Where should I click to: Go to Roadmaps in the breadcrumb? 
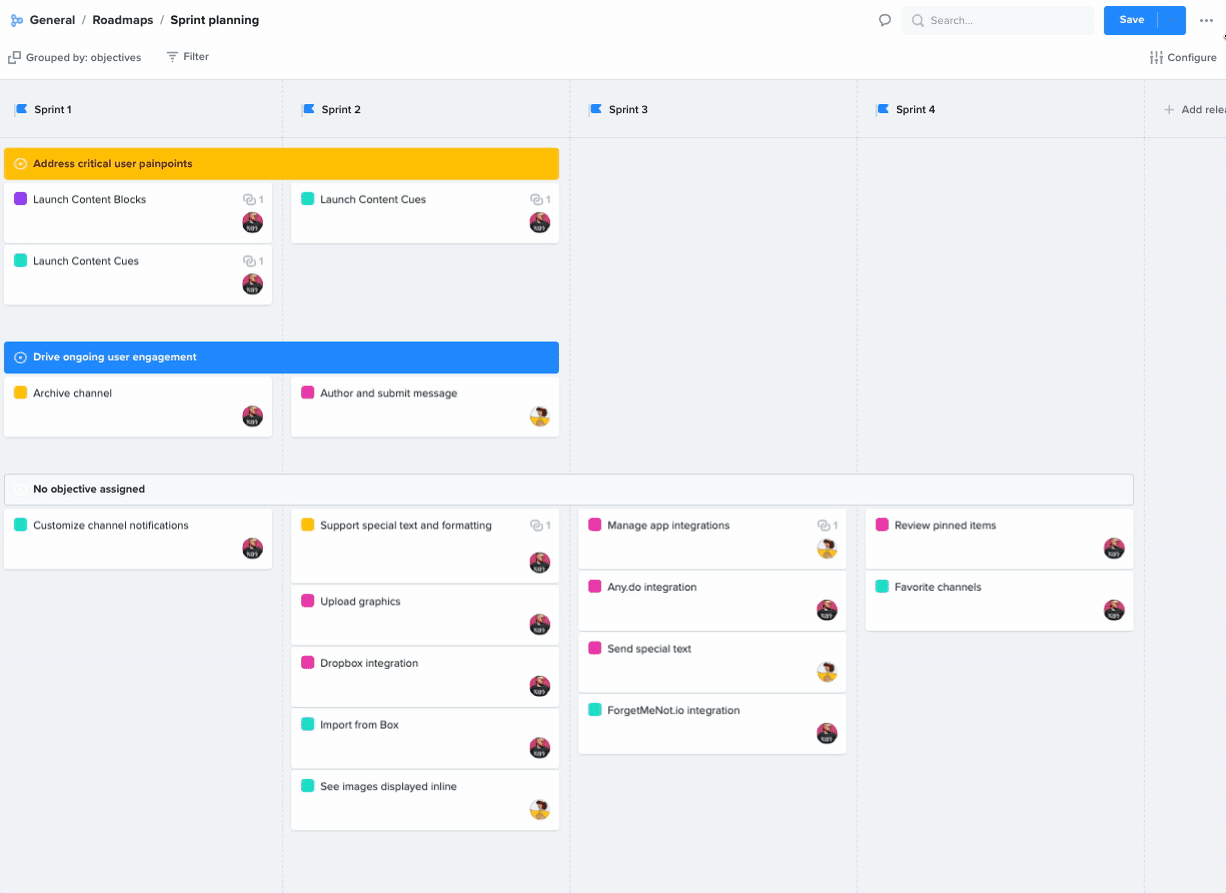(x=122, y=20)
